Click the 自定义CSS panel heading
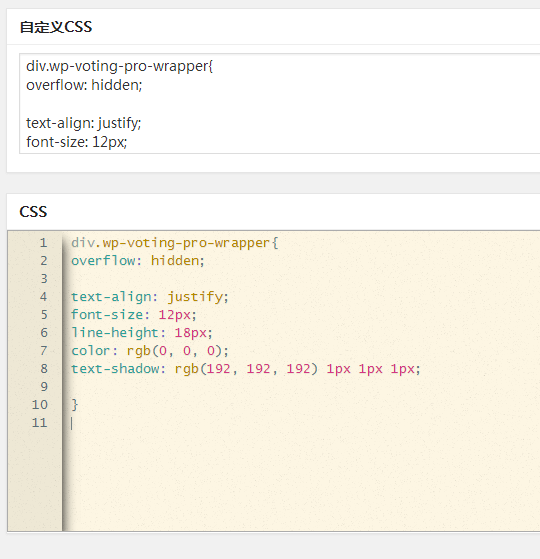 (x=56, y=27)
